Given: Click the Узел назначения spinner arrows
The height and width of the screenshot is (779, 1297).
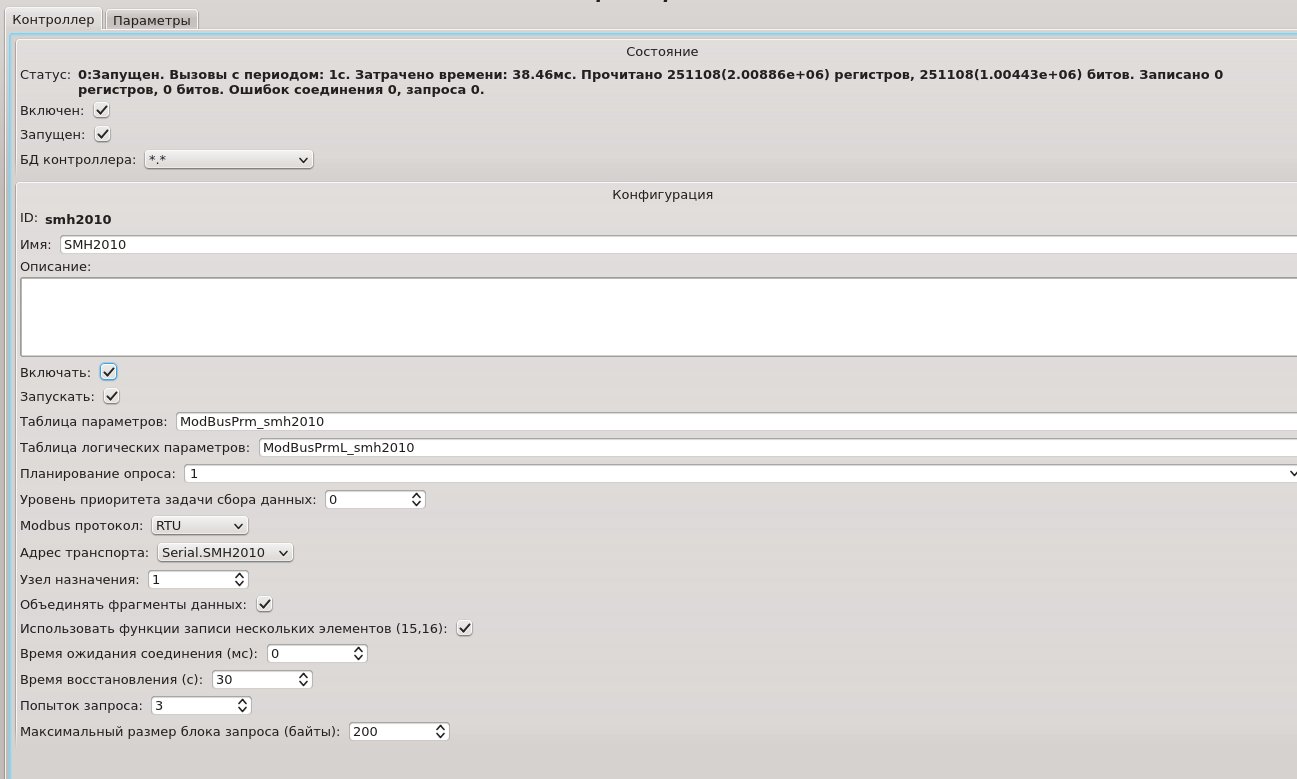Looking at the screenshot, I should pyautogui.click(x=239, y=579).
